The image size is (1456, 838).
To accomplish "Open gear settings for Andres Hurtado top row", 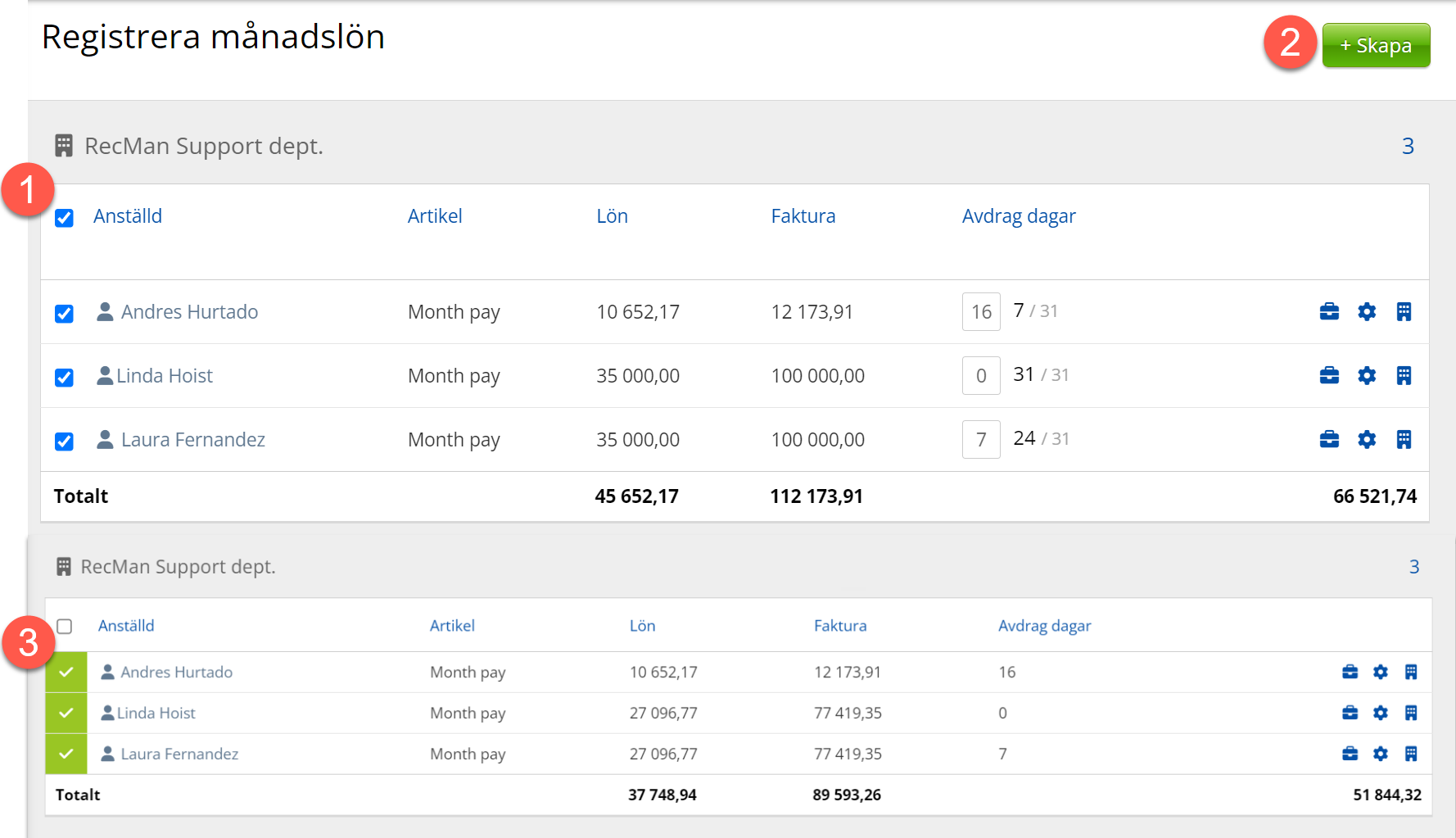I will click(1367, 311).
